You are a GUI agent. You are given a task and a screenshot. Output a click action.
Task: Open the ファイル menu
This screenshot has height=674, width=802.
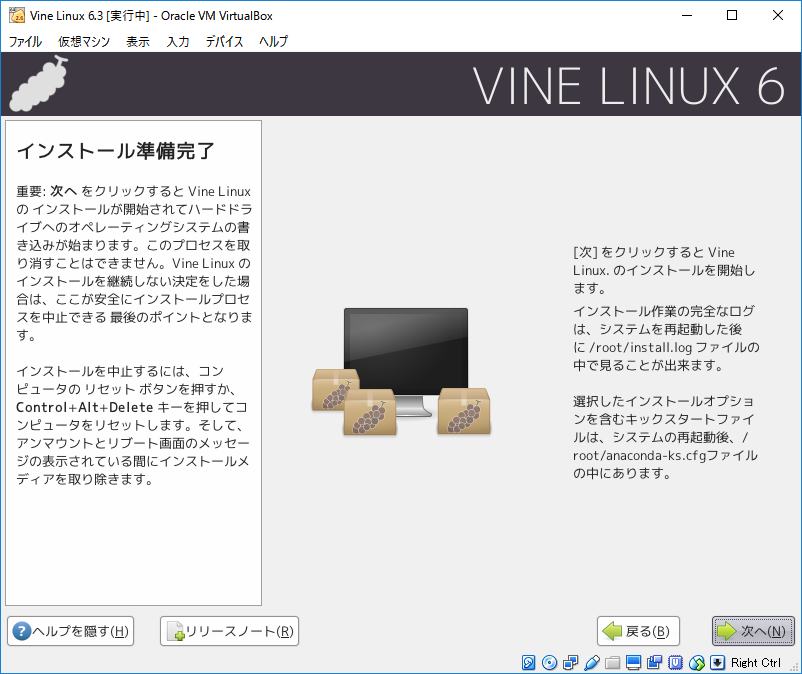(25, 42)
